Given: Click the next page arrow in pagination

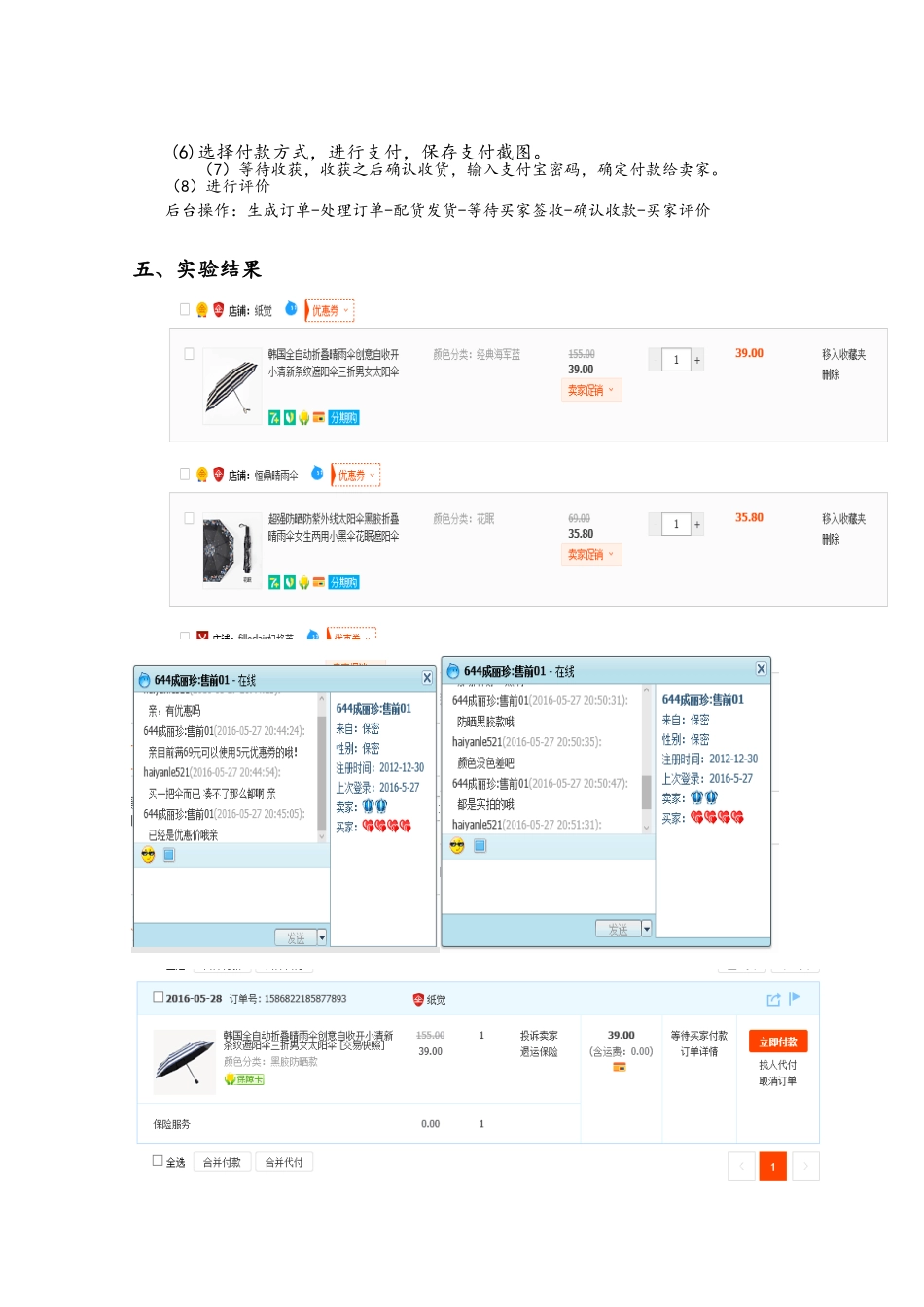Looking at the screenshot, I should coord(805,1166).
